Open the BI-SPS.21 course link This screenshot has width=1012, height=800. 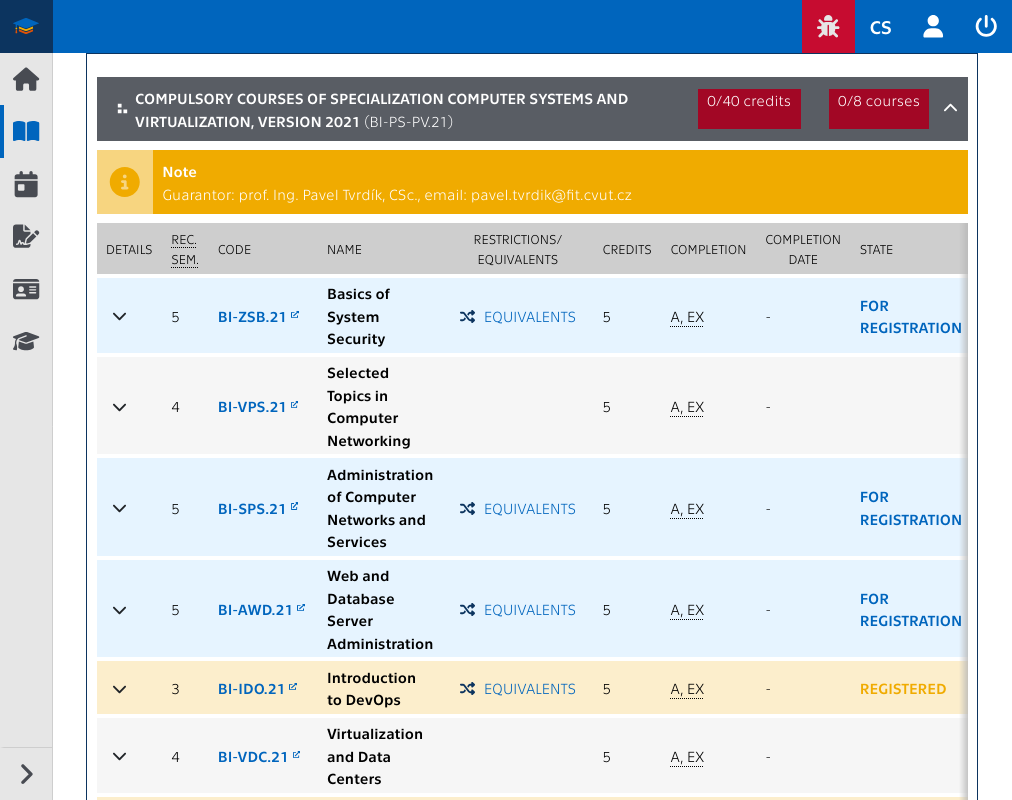pos(258,509)
